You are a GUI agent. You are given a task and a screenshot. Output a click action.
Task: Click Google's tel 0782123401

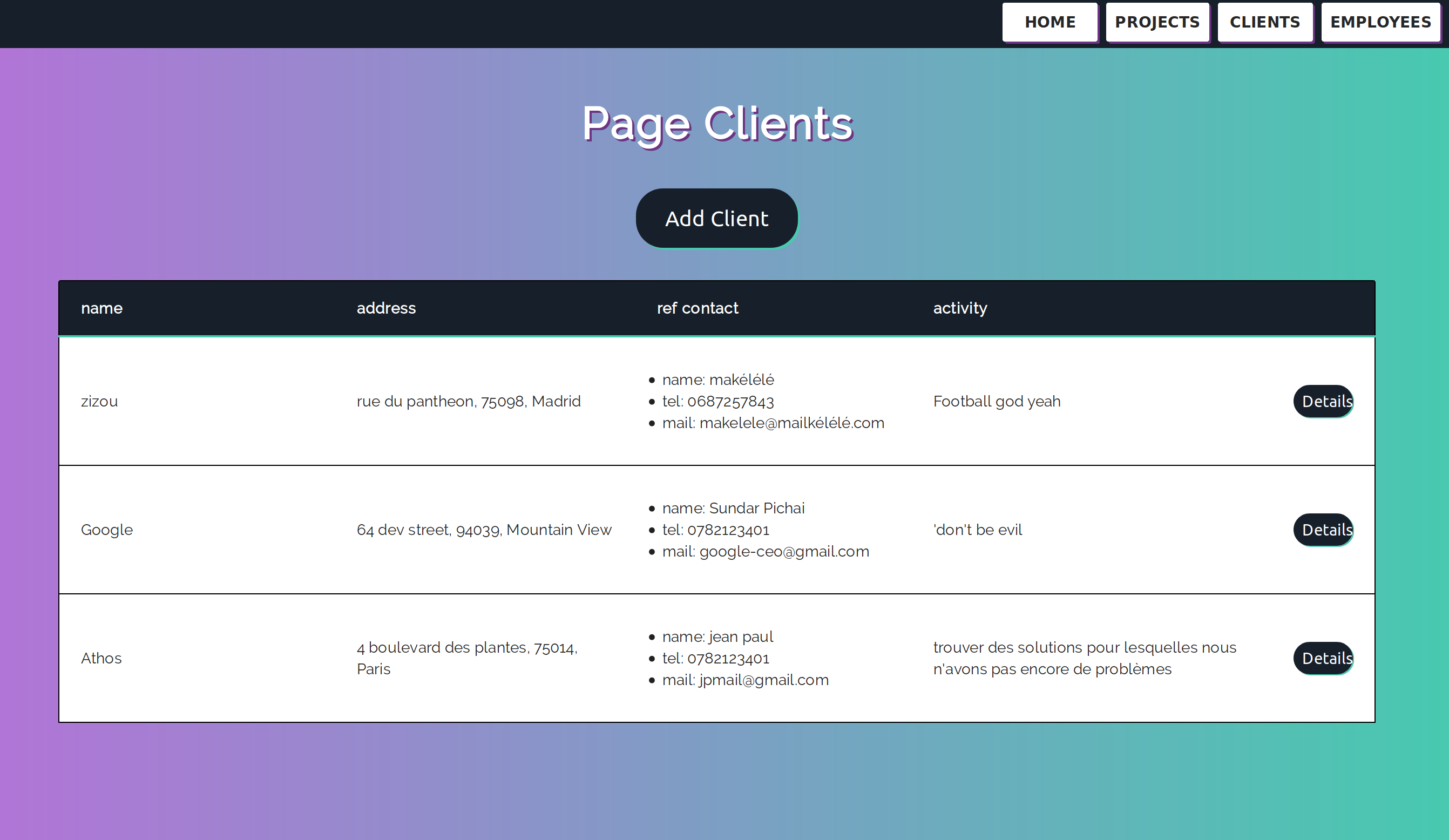(716, 530)
